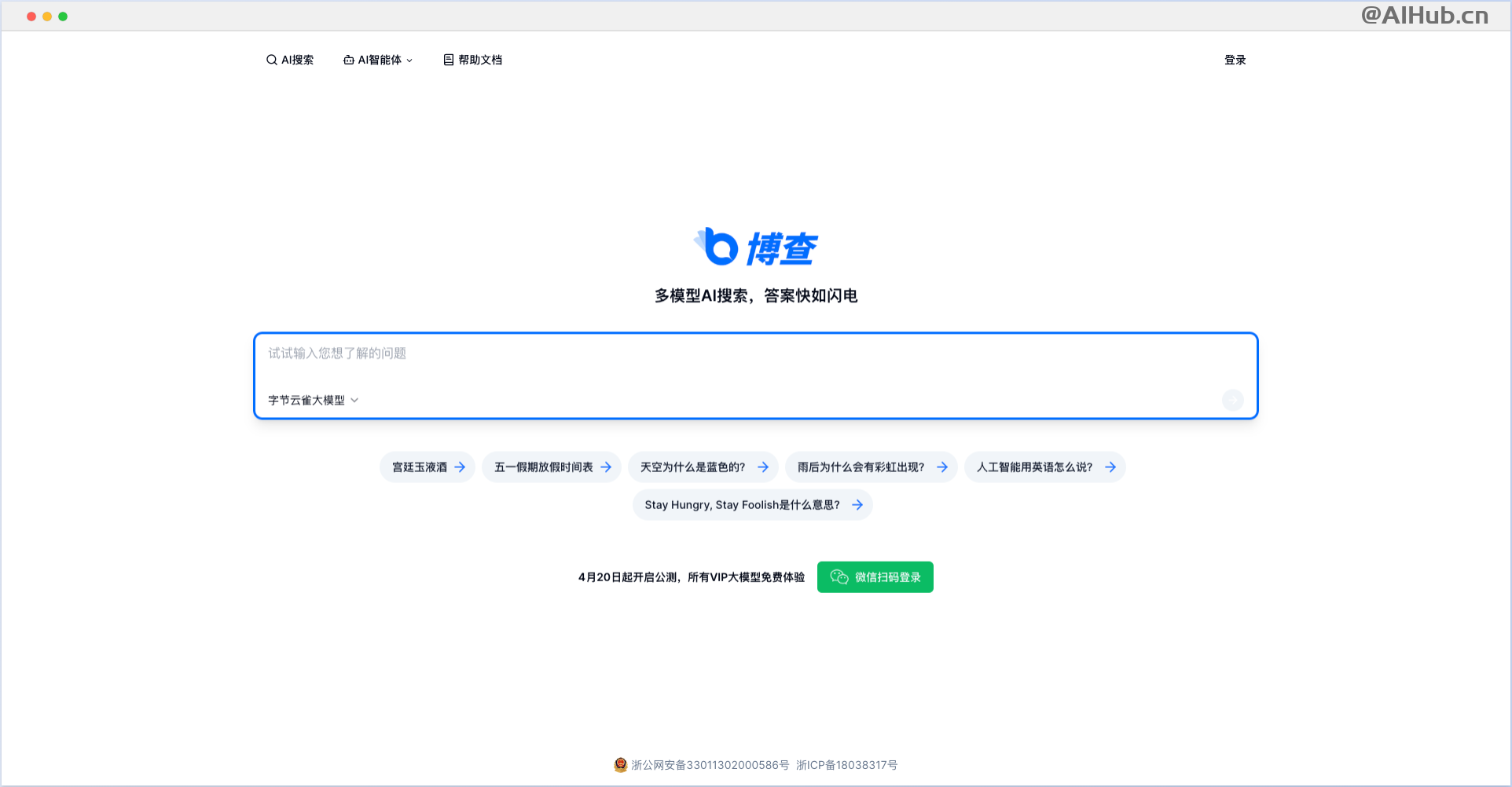This screenshot has height=787, width=1512.
Task: Click the 多模型AI搜索，答案快如闪电 slogan
Action: [x=756, y=296]
